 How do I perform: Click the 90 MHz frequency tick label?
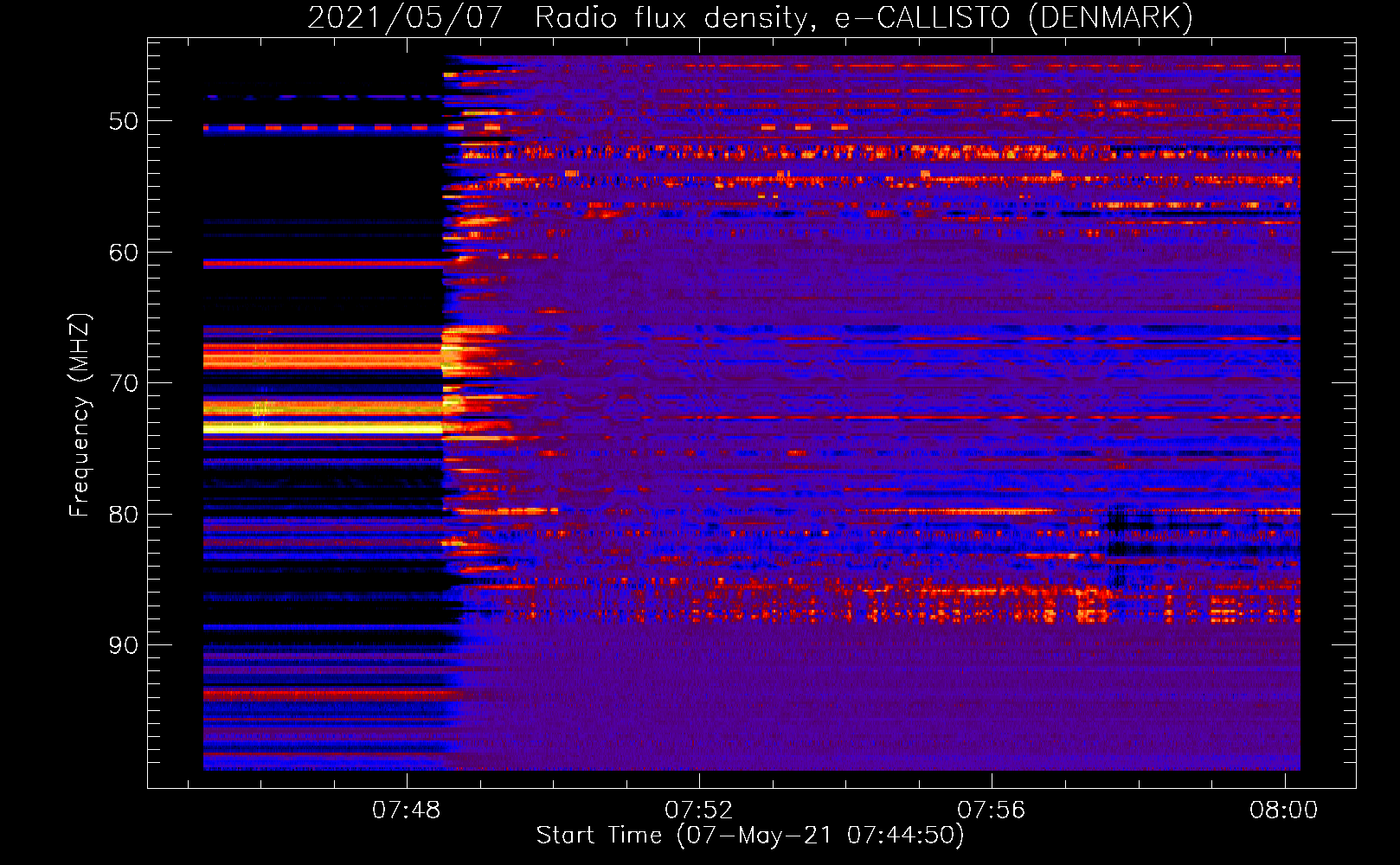coord(124,645)
